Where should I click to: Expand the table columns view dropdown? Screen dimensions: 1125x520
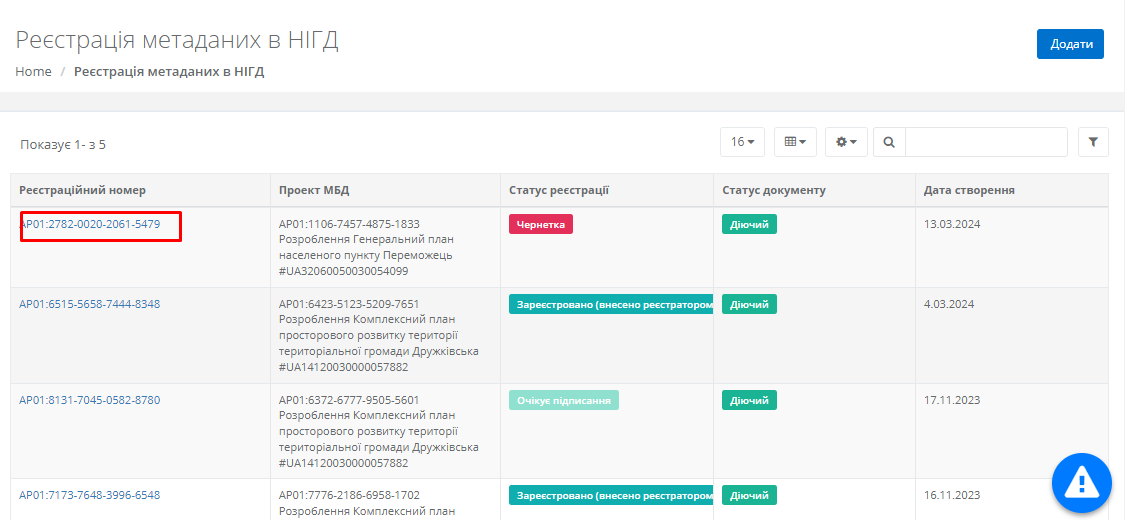coord(795,142)
